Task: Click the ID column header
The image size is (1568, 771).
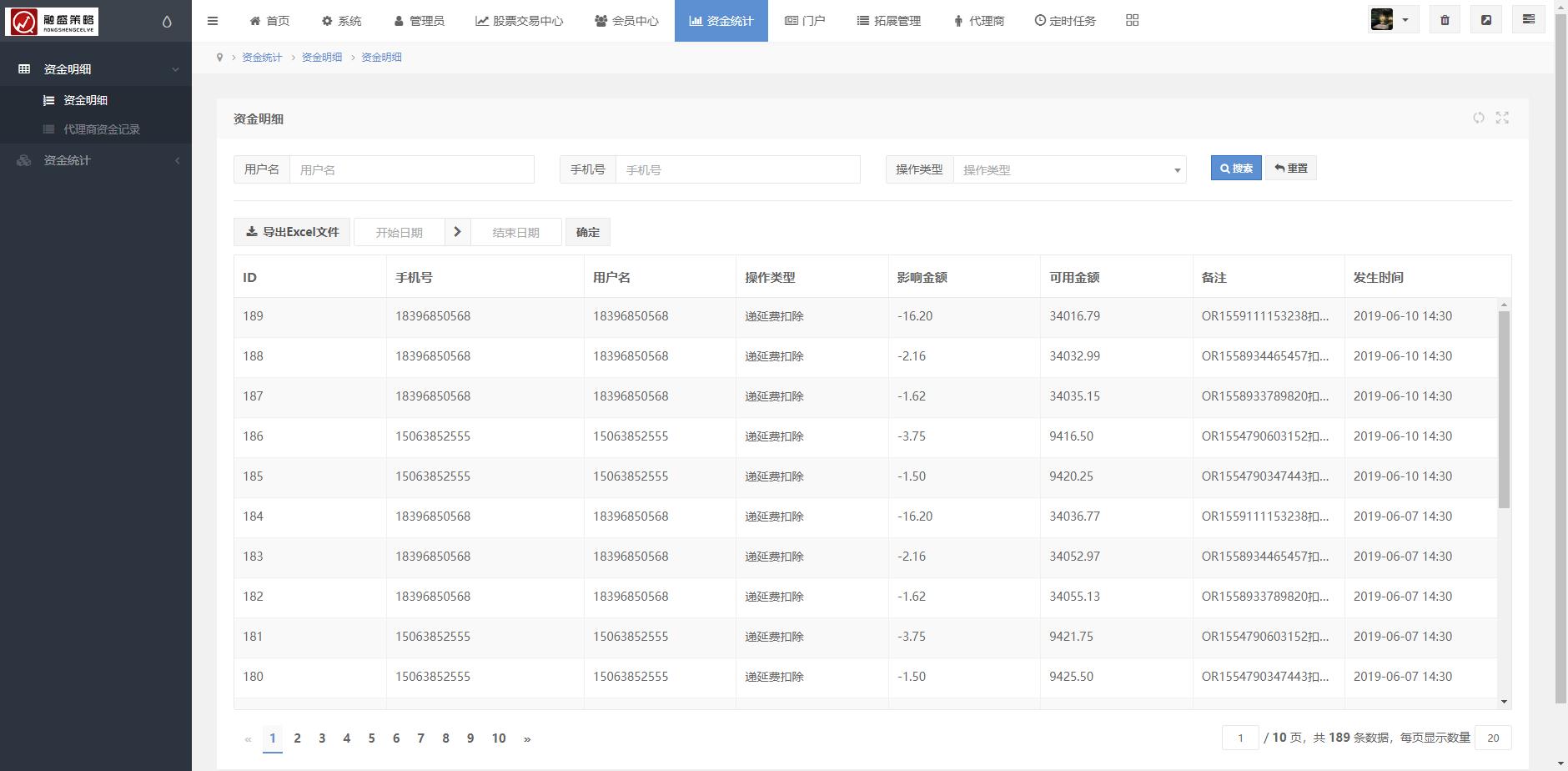Action: (x=310, y=277)
